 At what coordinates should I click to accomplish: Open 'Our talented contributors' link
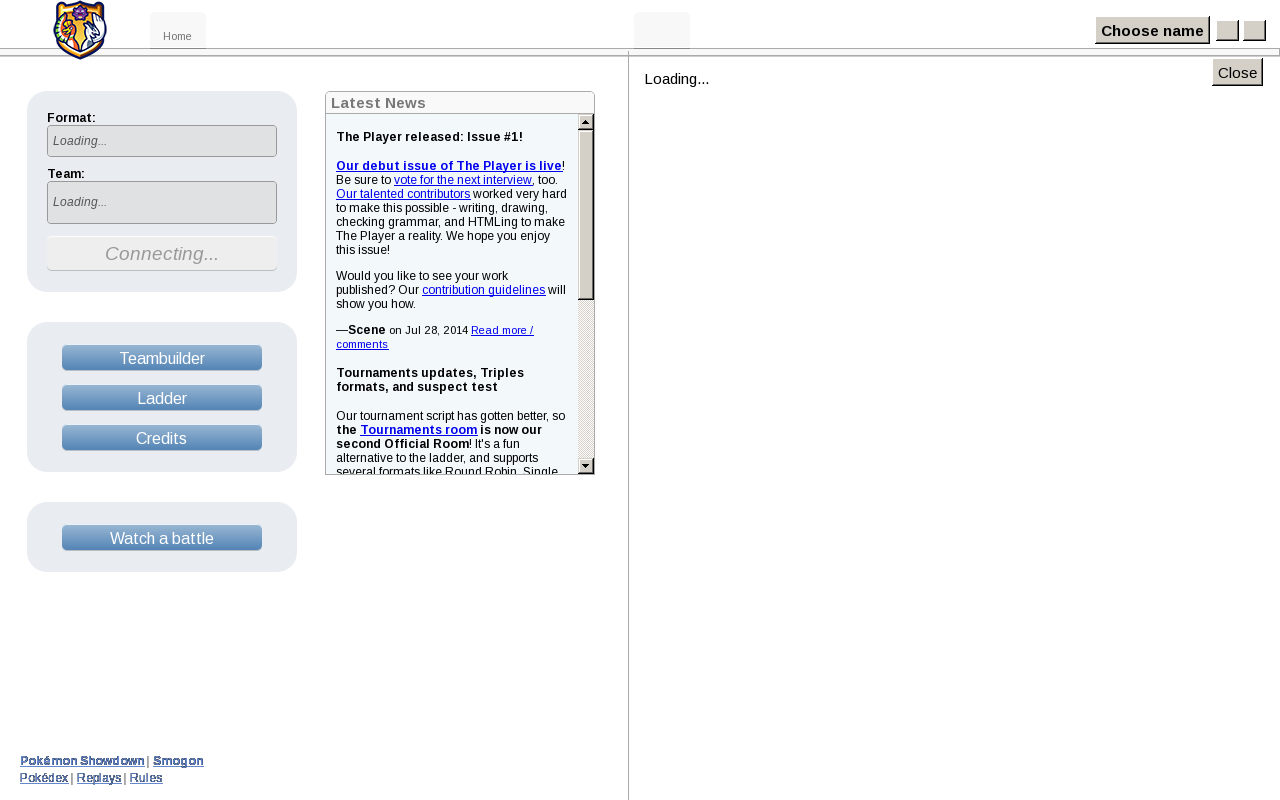click(403, 194)
